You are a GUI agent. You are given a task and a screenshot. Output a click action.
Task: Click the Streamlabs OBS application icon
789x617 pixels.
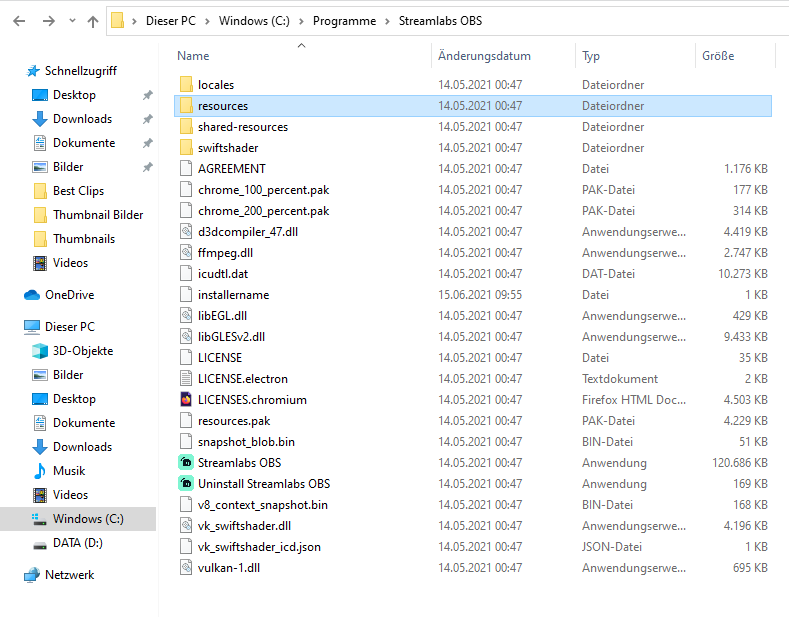click(185, 462)
